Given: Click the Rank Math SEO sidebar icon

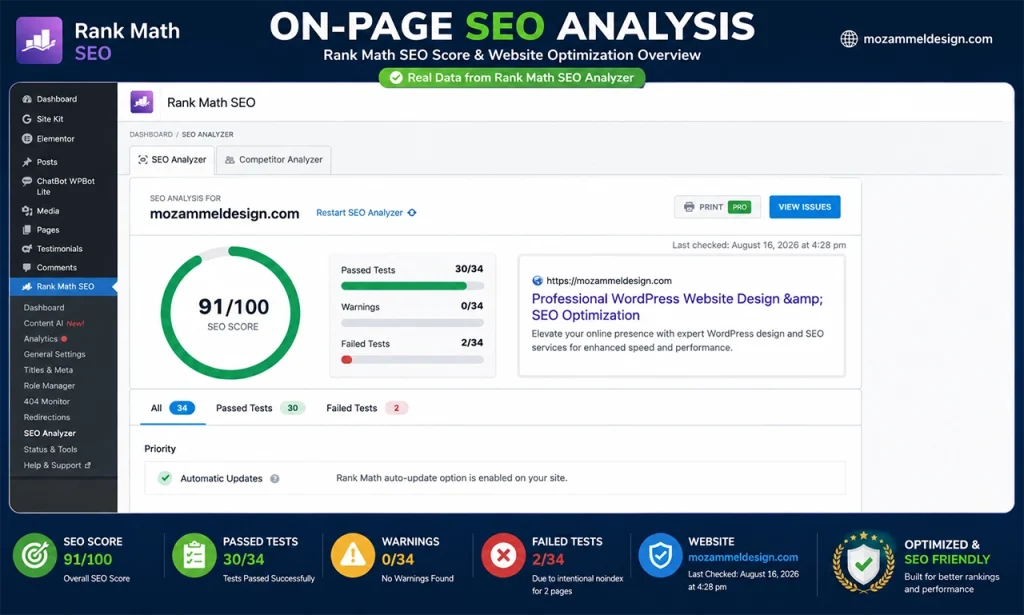Looking at the screenshot, I should (27, 287).
